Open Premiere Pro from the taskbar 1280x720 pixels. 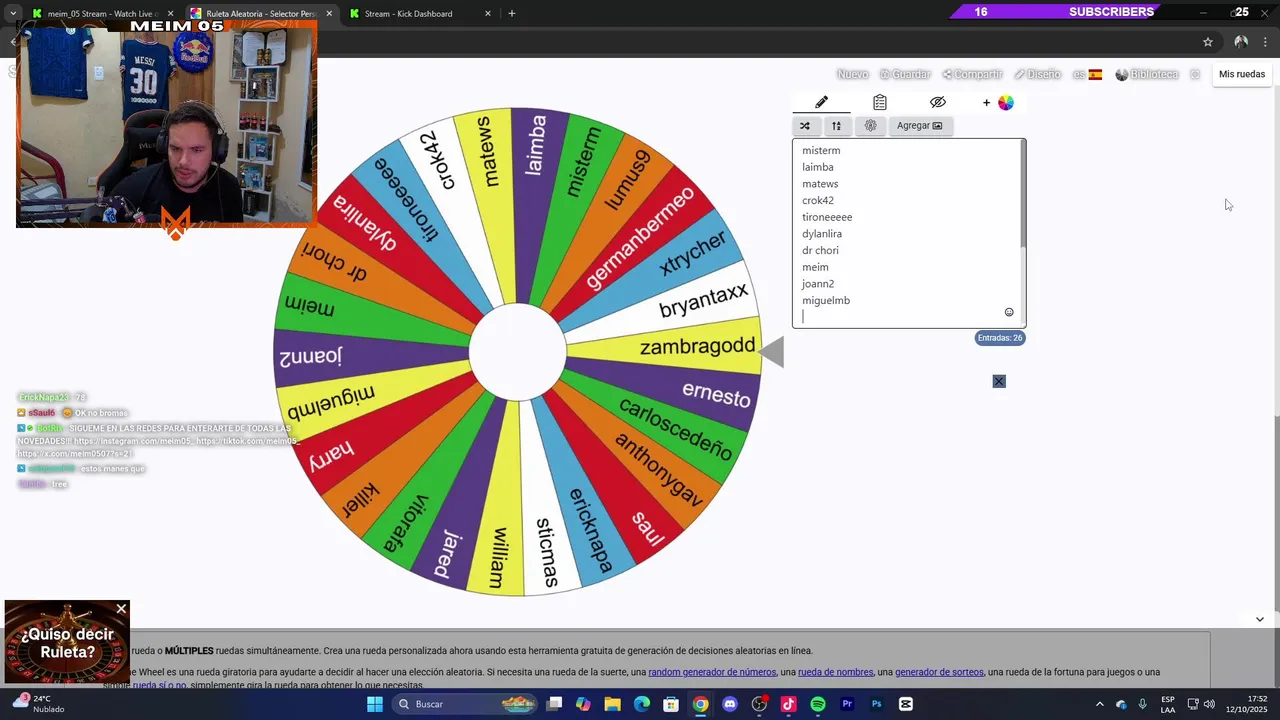click(847, 704)
